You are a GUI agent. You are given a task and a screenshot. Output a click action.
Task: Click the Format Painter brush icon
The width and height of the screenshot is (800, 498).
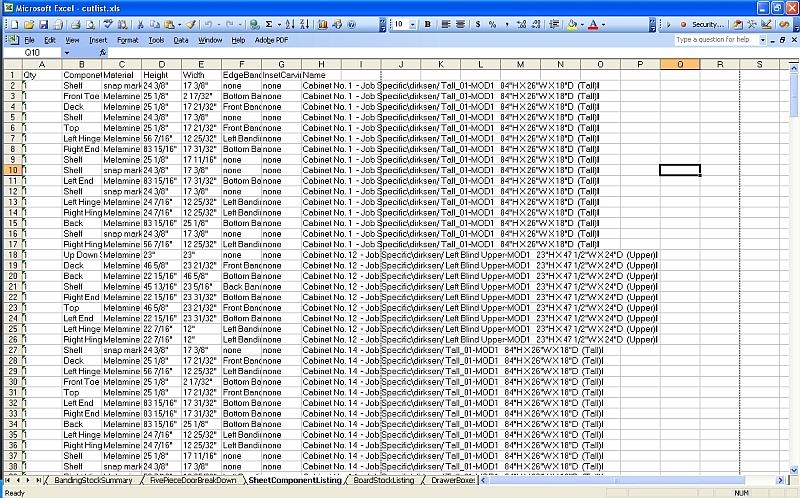(190, 24)
